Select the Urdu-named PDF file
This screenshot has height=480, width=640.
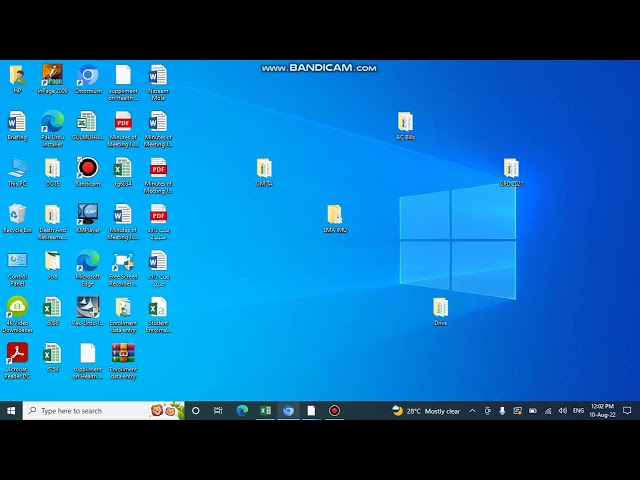pyautogui.click(x=158, y=222)
